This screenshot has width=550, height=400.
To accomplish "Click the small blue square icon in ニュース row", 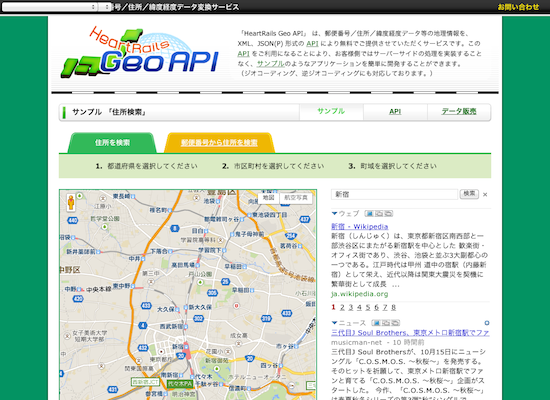I will tap(487, 323).
